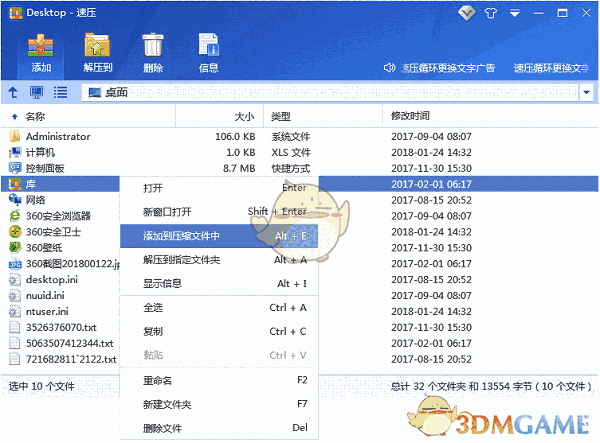
Task: Select the 3526376070.txt file icon
Action: tap(15, 327)
